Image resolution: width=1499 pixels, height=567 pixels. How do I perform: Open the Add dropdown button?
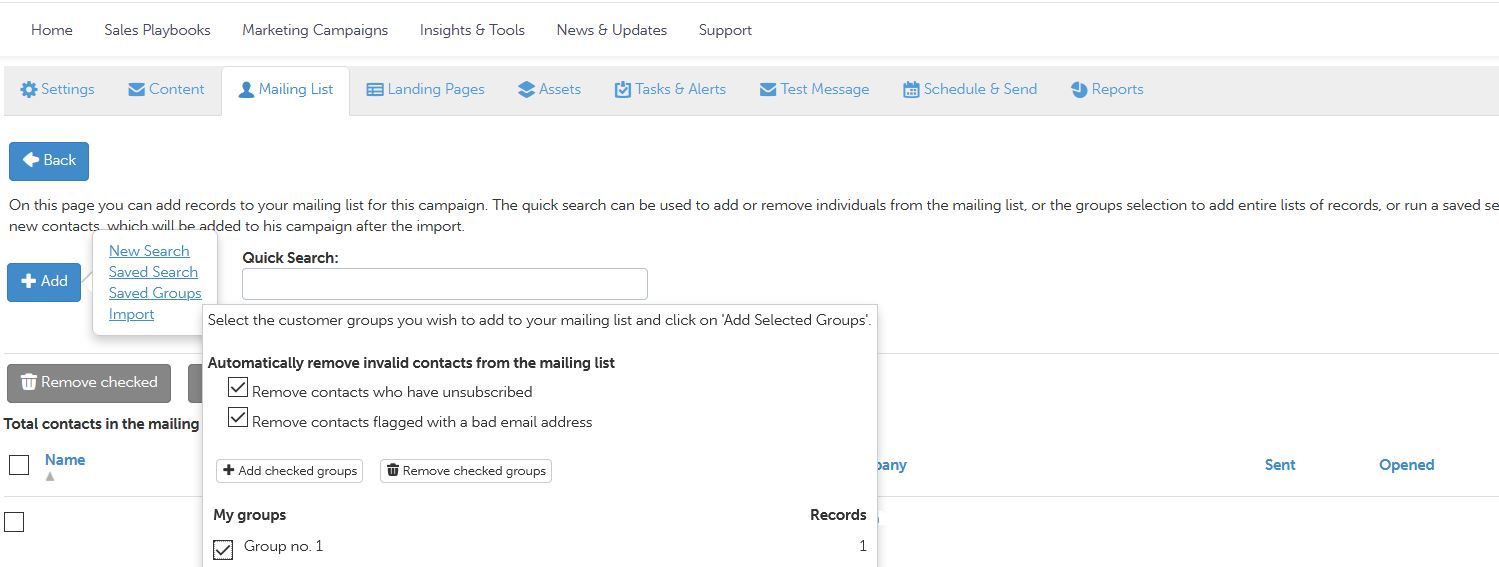click(x=44, y=282)
